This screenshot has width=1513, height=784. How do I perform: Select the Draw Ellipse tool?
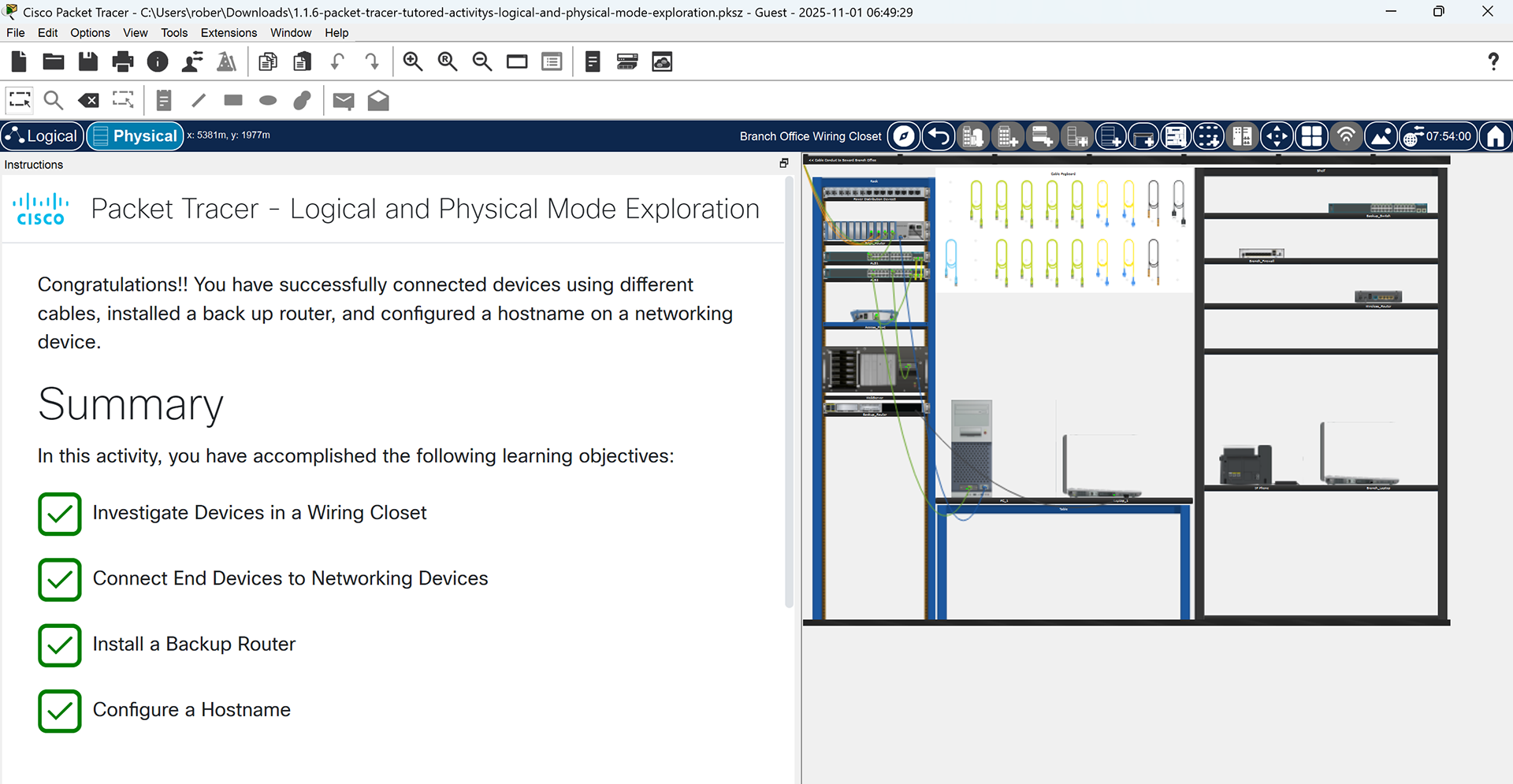(268, 100)
